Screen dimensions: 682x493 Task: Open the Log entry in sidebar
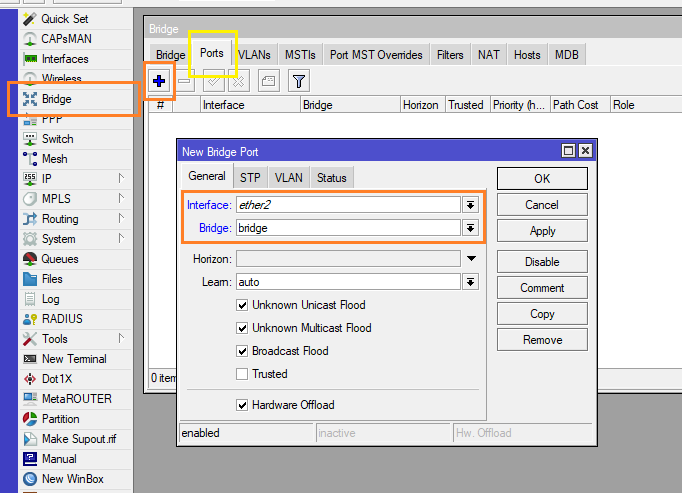[50, 299]
